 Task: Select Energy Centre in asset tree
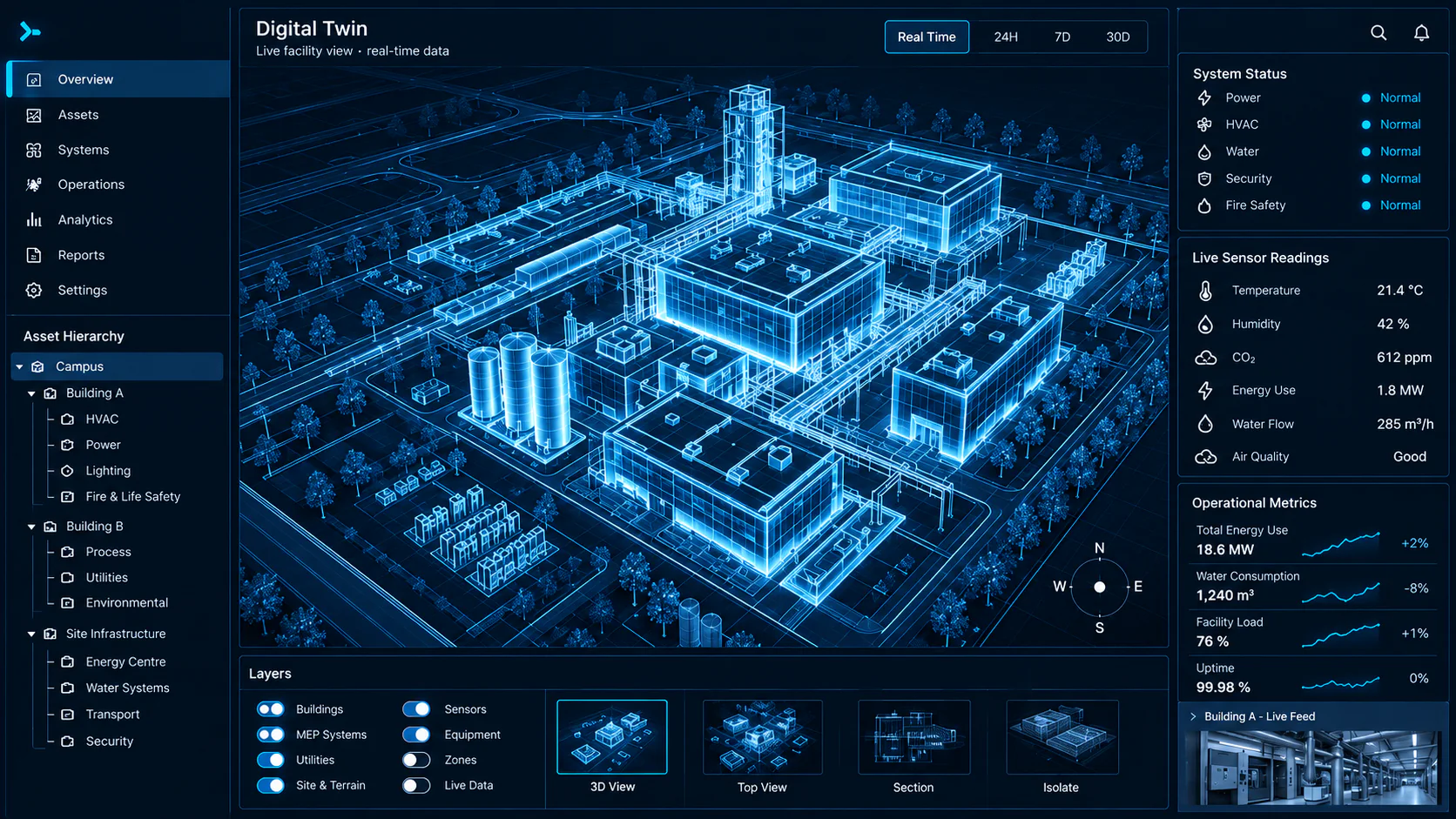click(x=125, y=661)
